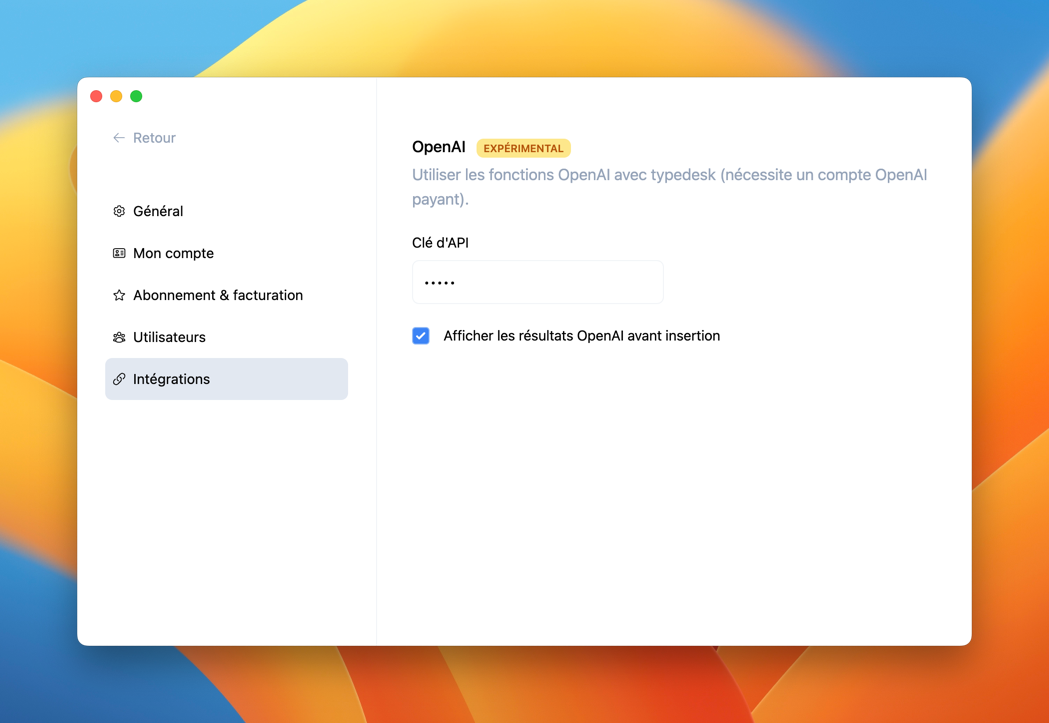Viewport: 1049px width, 723px height.
Task: Click the EXPÉRIMENTAL badge
Action: (523, 148)
